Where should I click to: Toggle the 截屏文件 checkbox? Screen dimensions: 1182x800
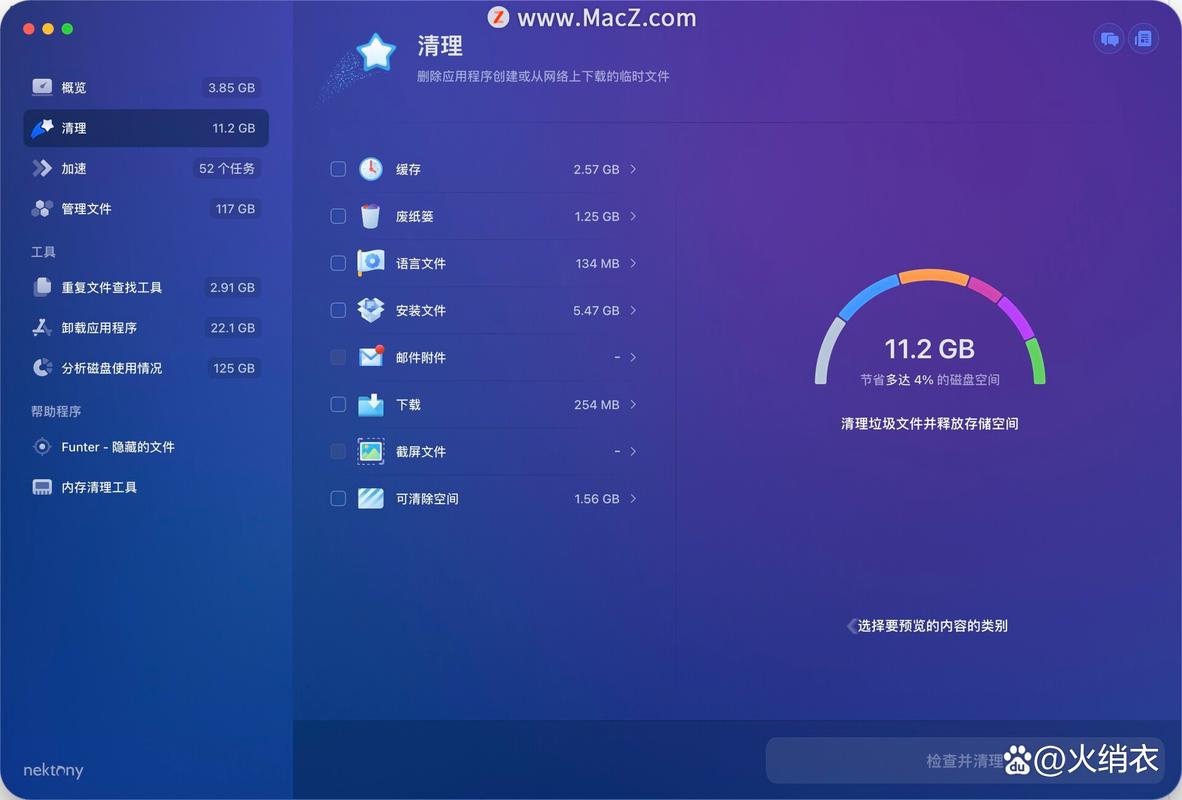tap(338, 451)
